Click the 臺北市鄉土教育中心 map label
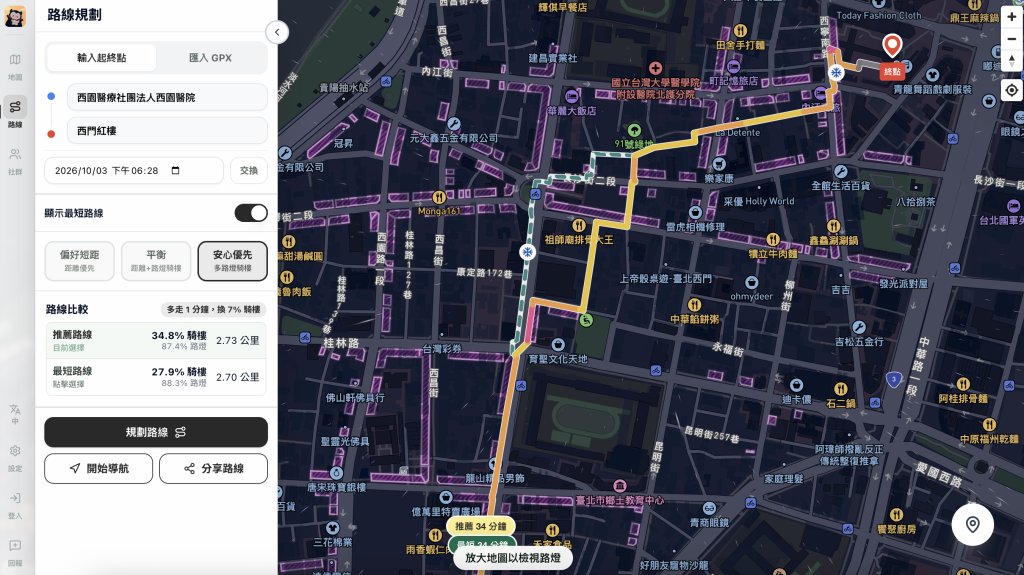Viewport: 1024px width, 575px height. [620, 500]
